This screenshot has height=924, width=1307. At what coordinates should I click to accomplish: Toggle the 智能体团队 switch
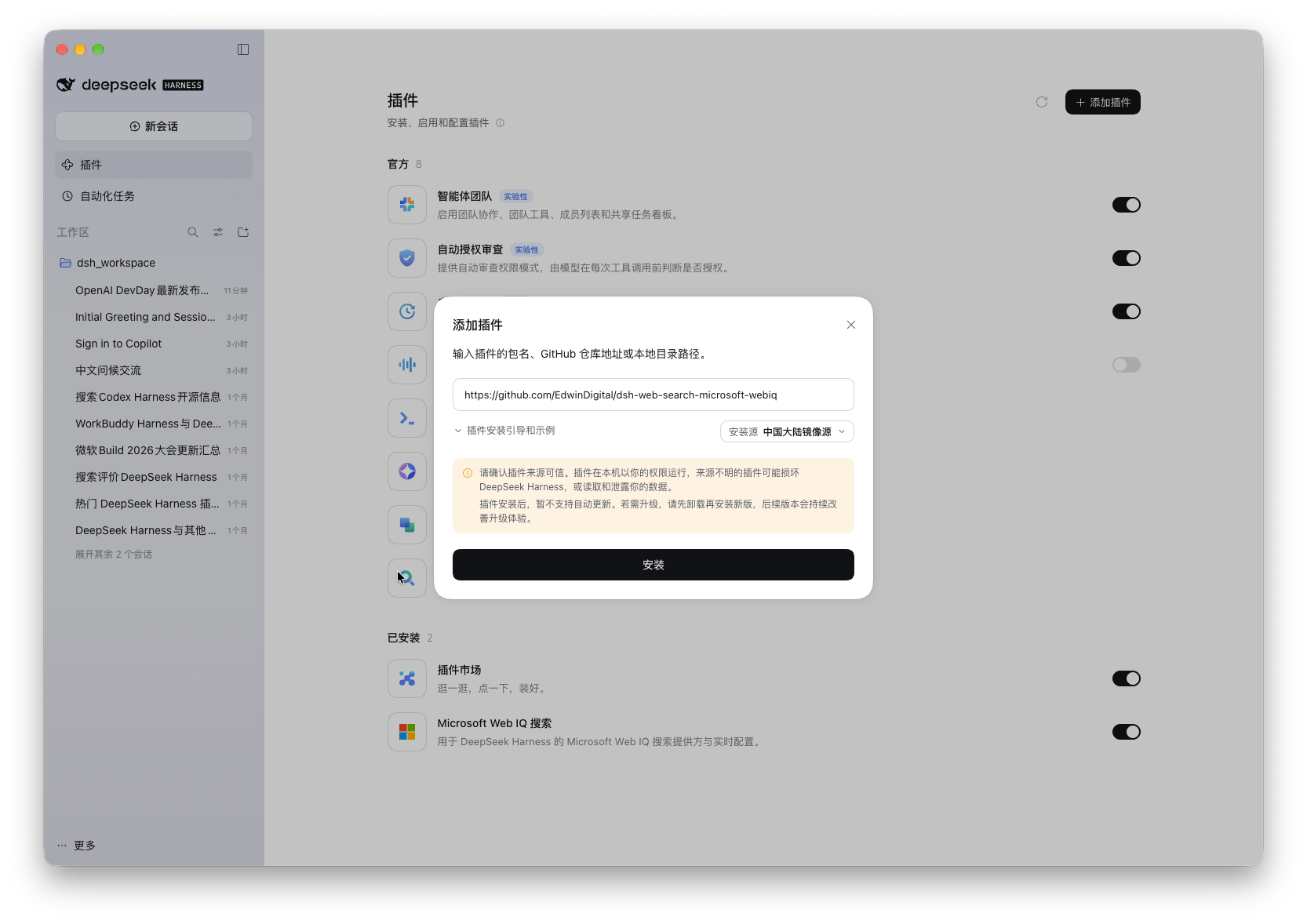click(1127, 205)
